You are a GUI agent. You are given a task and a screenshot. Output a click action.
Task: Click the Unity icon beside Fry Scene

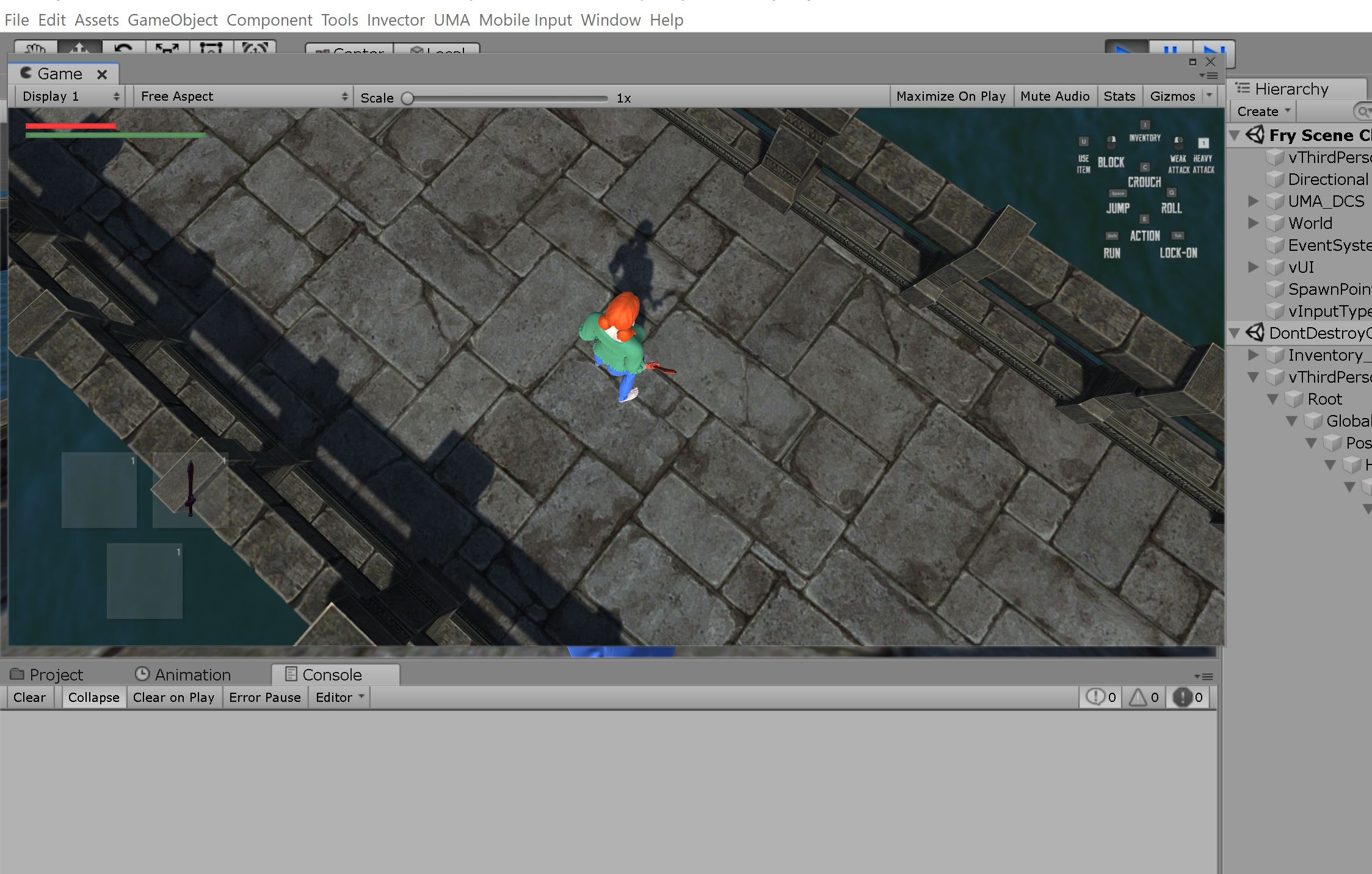(1255, 135)
